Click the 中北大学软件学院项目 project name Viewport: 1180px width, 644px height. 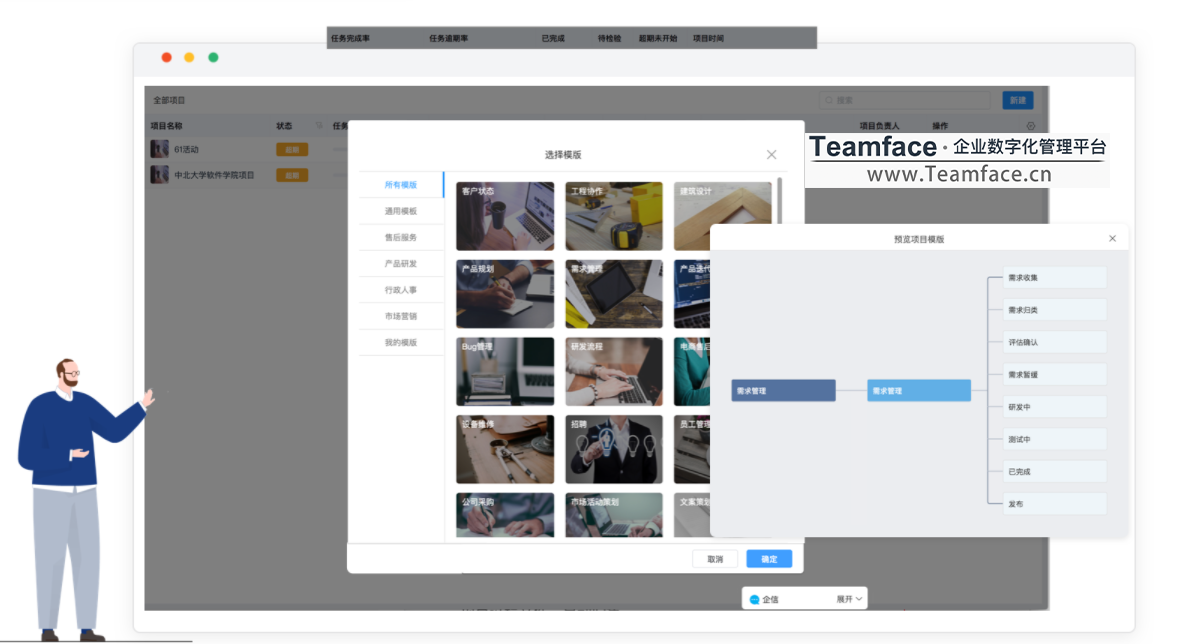214,175
